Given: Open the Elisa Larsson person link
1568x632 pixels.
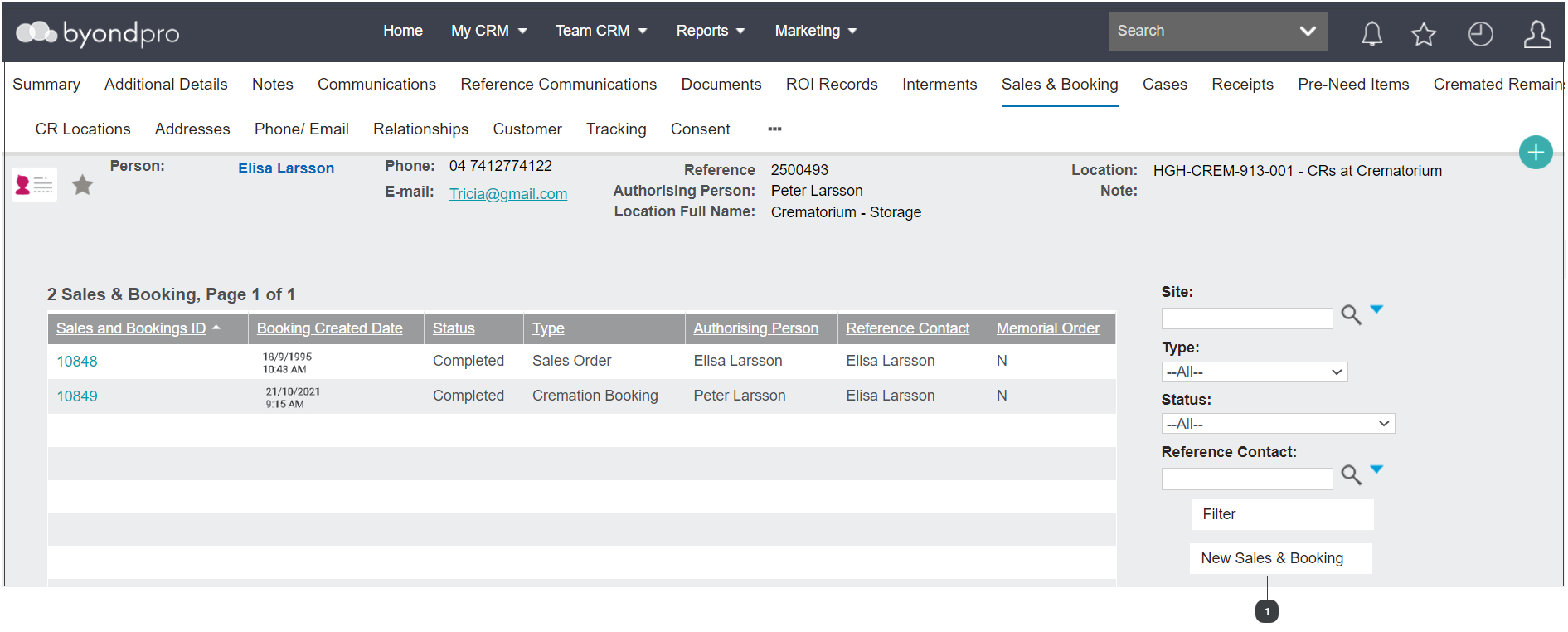Looking at the screenshot, I should pyautogui.click(x=286, y=168).
